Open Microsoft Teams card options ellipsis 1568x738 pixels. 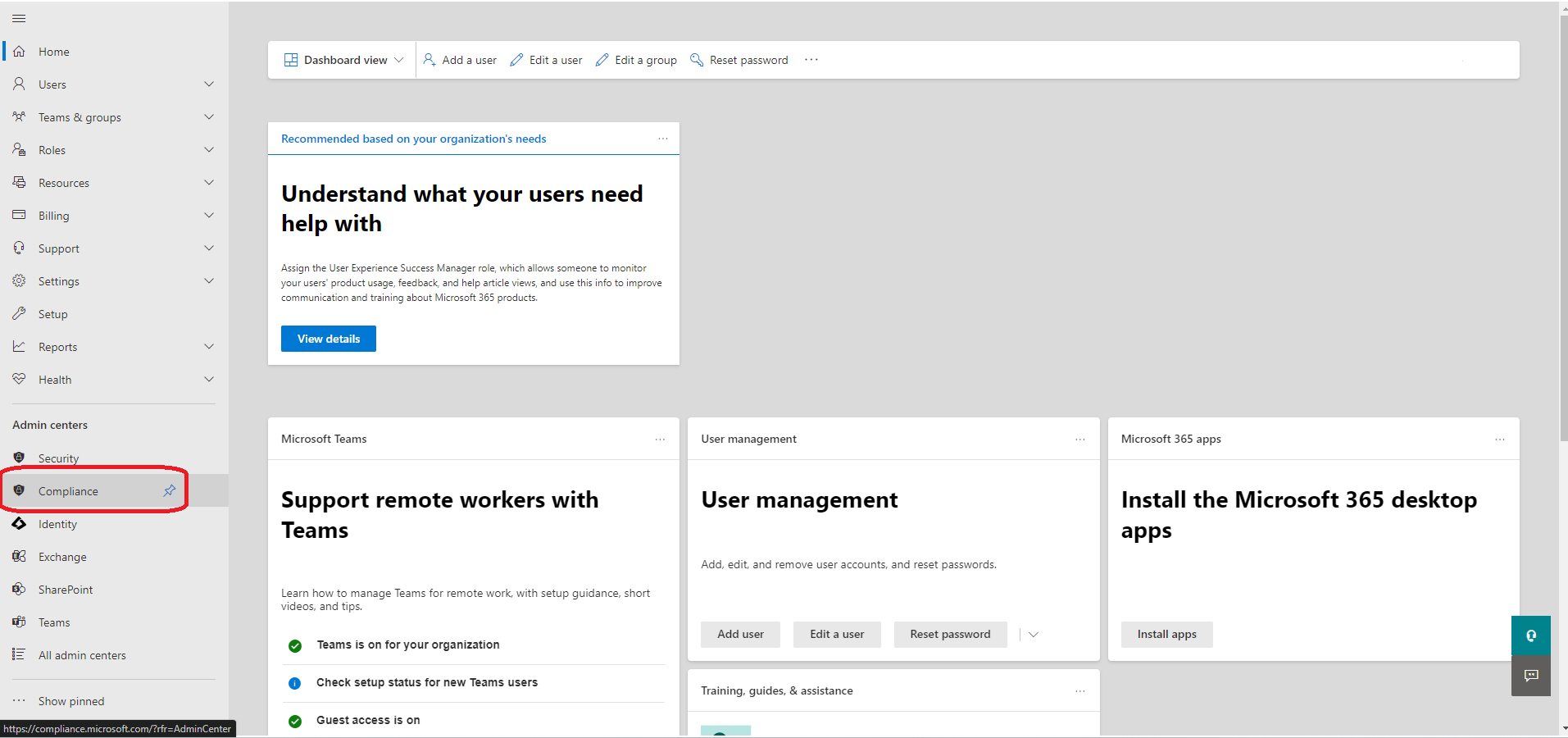tap(660, 440)
